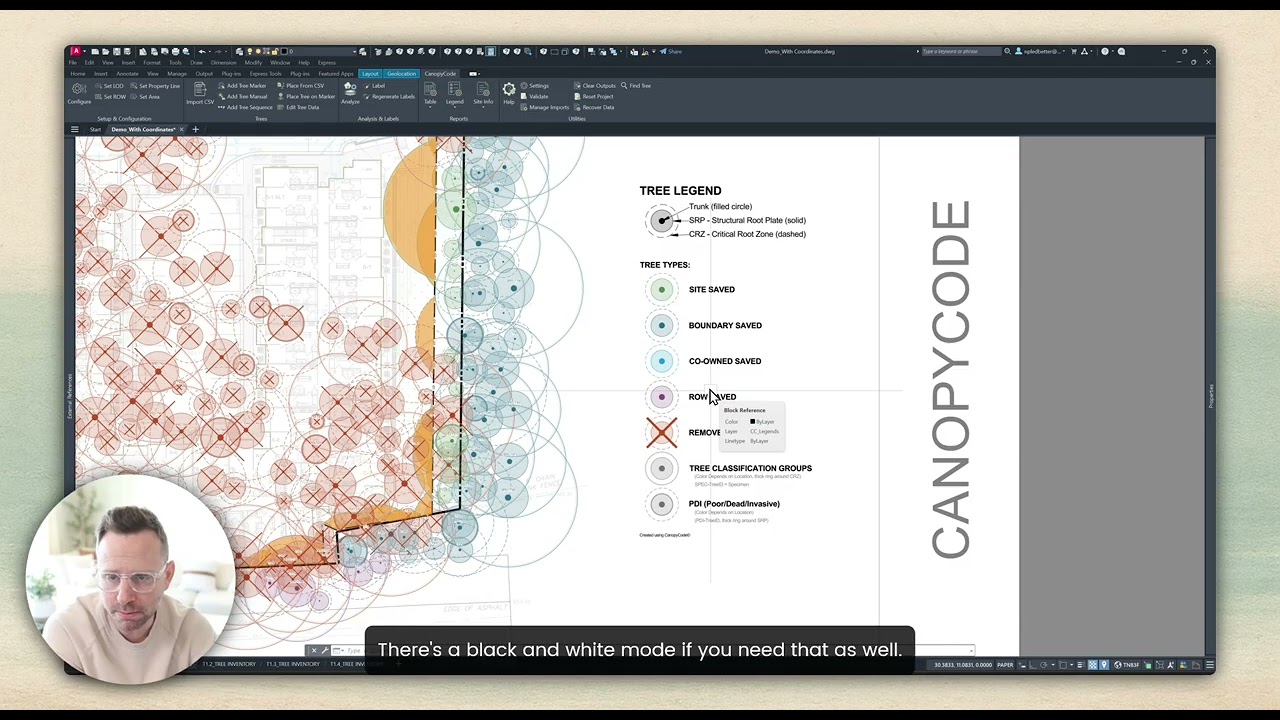
Task: Open the file tab hamburger menu
Action: pos(74,129)
